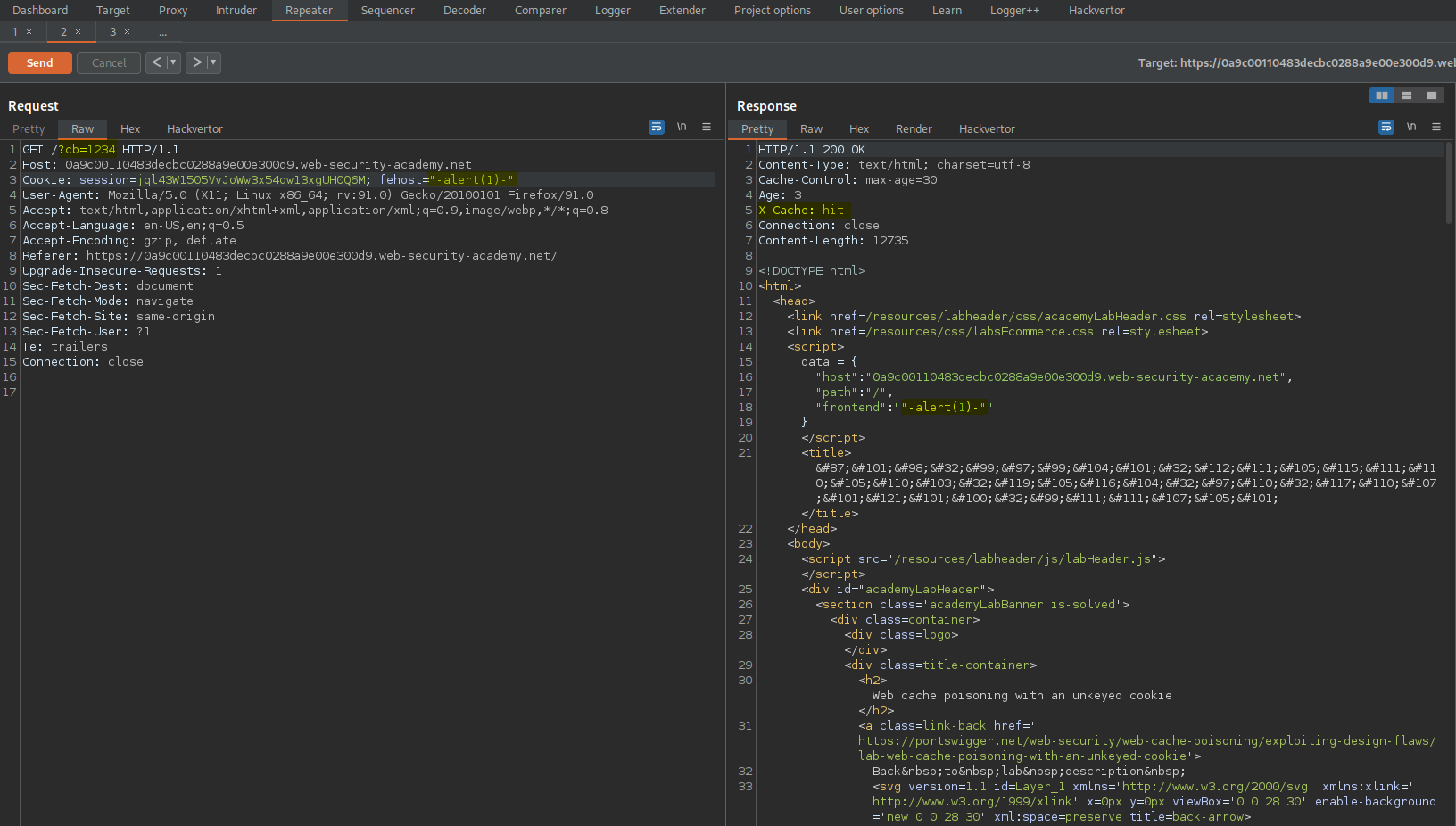Viewport: 1456px width, 826px height.
Task: Switch Request view to Hex
Action: [130, 129]
